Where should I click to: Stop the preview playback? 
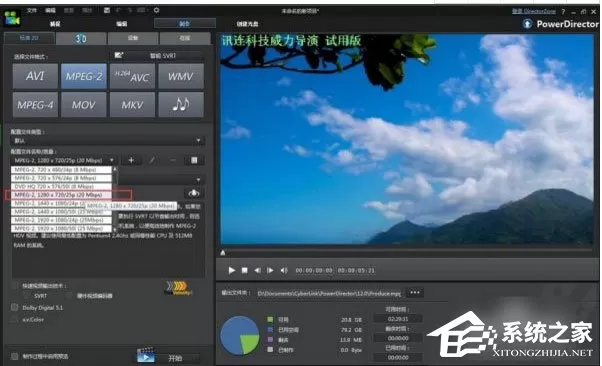pos(245,270)
